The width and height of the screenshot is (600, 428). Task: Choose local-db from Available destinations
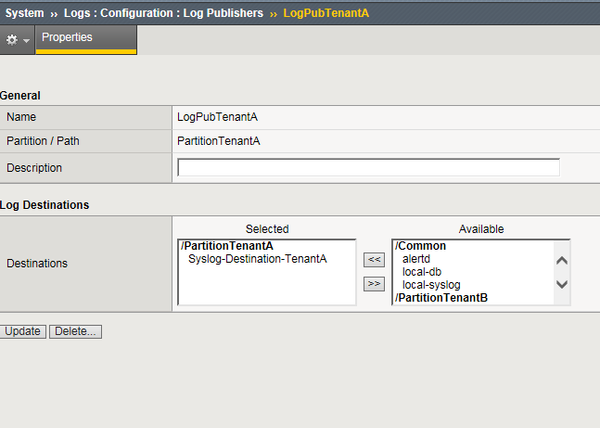[x=421, y=272]
